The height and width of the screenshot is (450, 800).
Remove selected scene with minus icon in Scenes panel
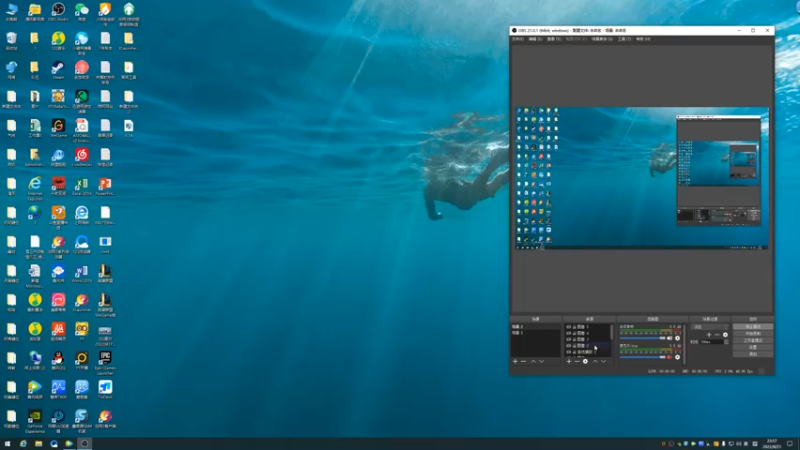click(x=523, y=361)
